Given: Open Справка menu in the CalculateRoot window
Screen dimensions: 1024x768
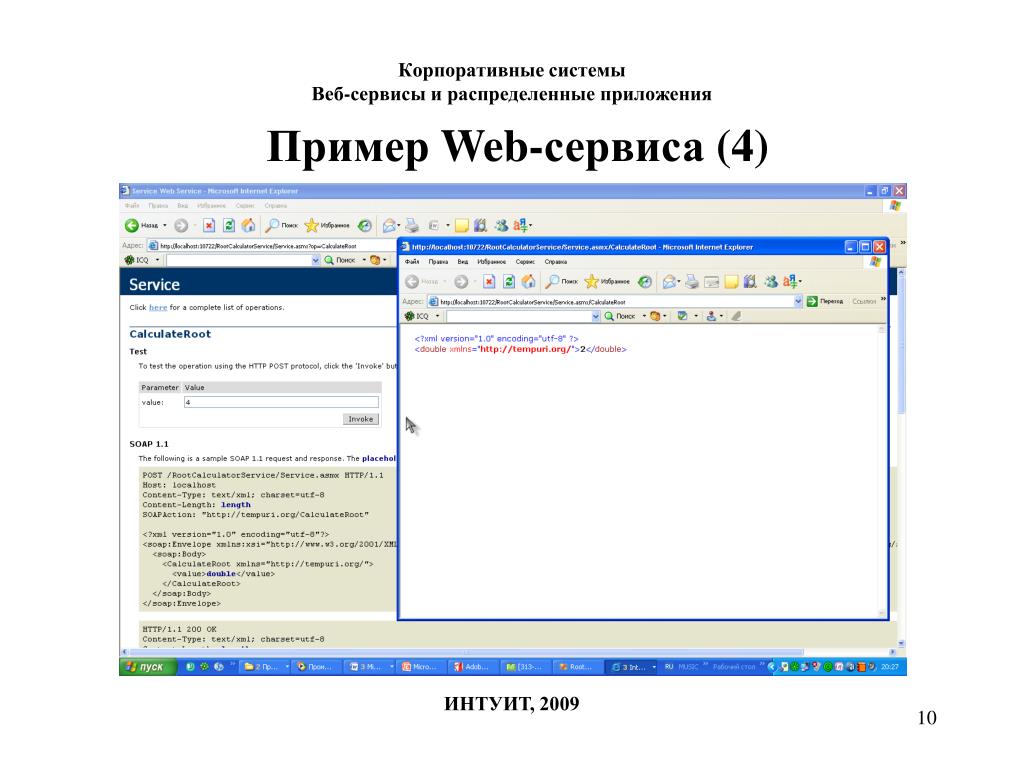Looking at the screenshot, I should pyautogui.click(x=556, y=262).
